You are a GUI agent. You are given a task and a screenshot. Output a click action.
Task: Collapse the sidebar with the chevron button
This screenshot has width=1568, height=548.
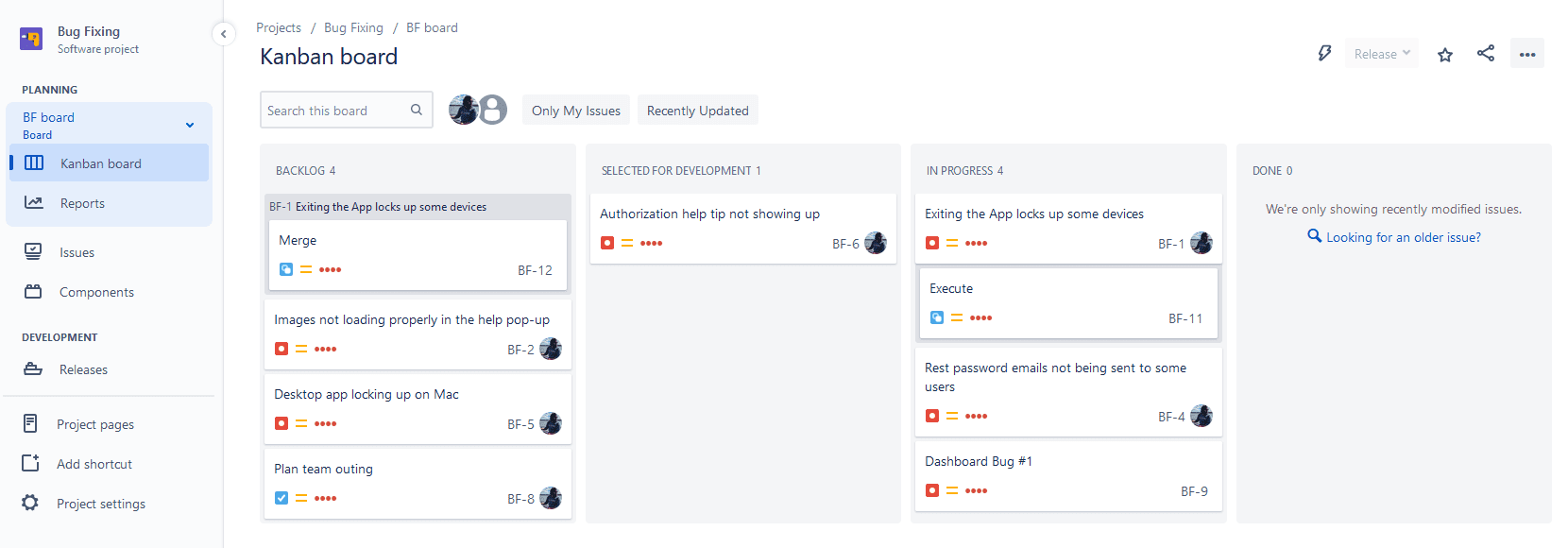pyautogui.click(x=223, y=34)
